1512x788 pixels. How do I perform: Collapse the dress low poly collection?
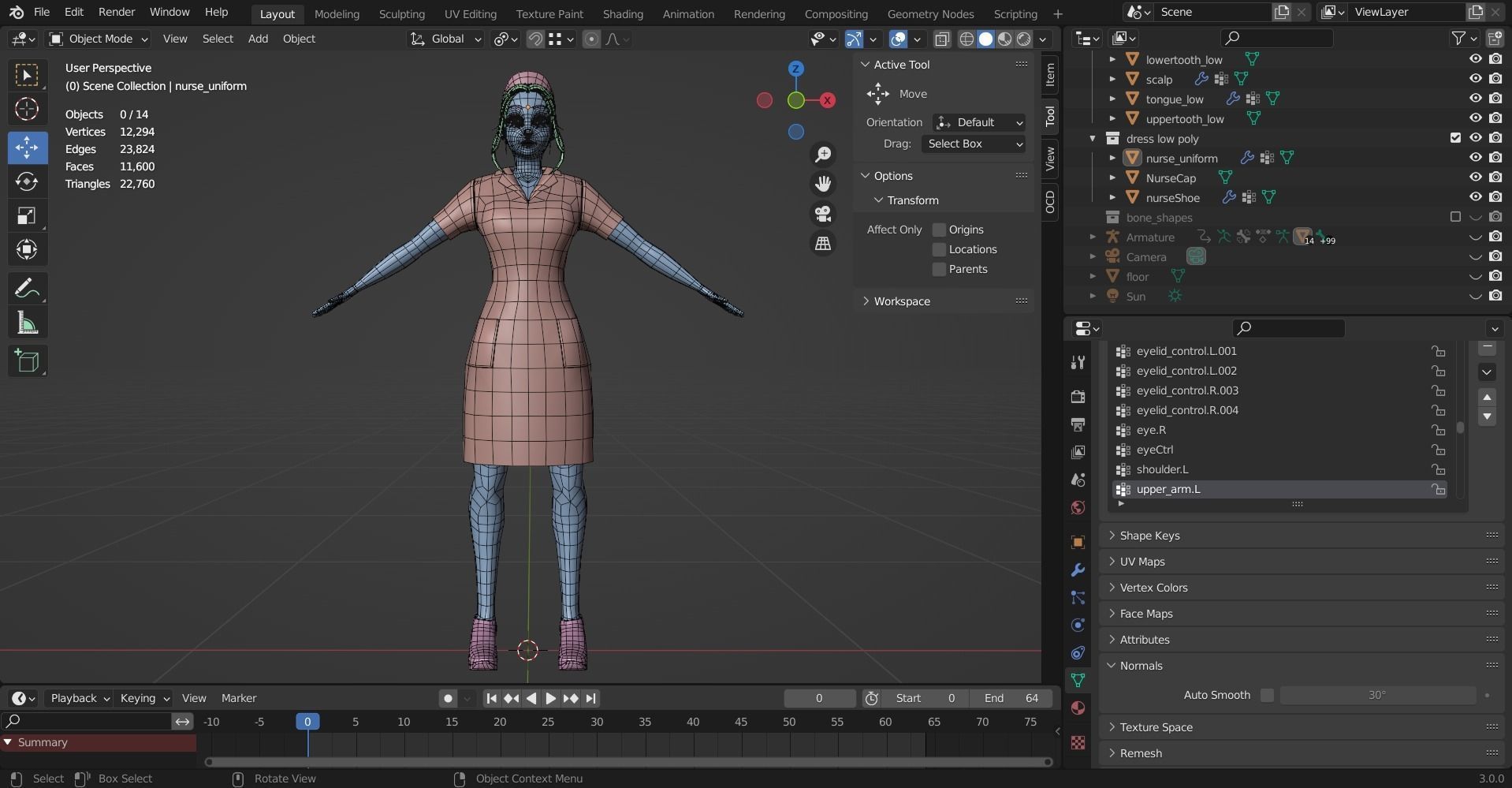click(1093, 139)
